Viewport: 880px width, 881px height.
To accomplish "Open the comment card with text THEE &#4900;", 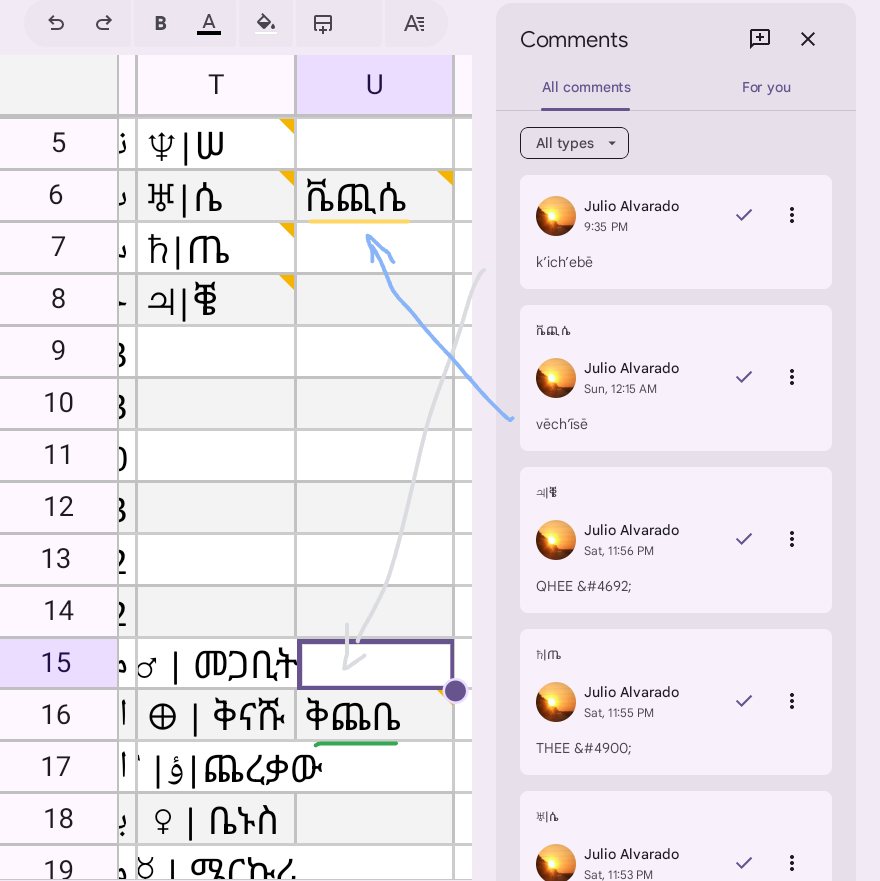I will coord(675,702).
